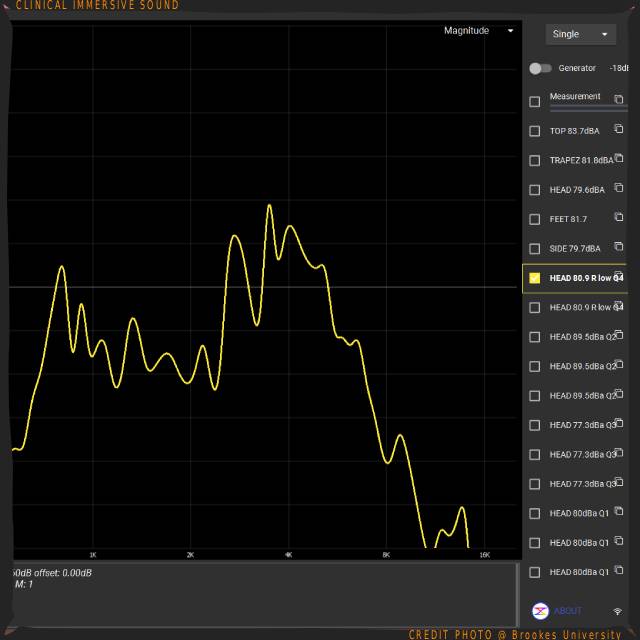Enable the SIDE 79.7dBA checkbox
The image size is (640, 640).
coord(534,249)
